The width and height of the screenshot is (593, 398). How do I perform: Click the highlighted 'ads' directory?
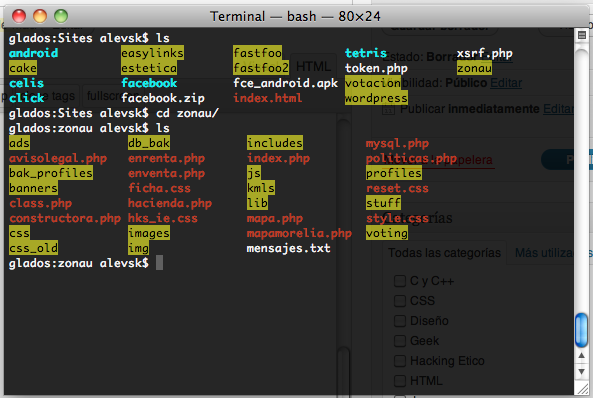pos(19,143)
